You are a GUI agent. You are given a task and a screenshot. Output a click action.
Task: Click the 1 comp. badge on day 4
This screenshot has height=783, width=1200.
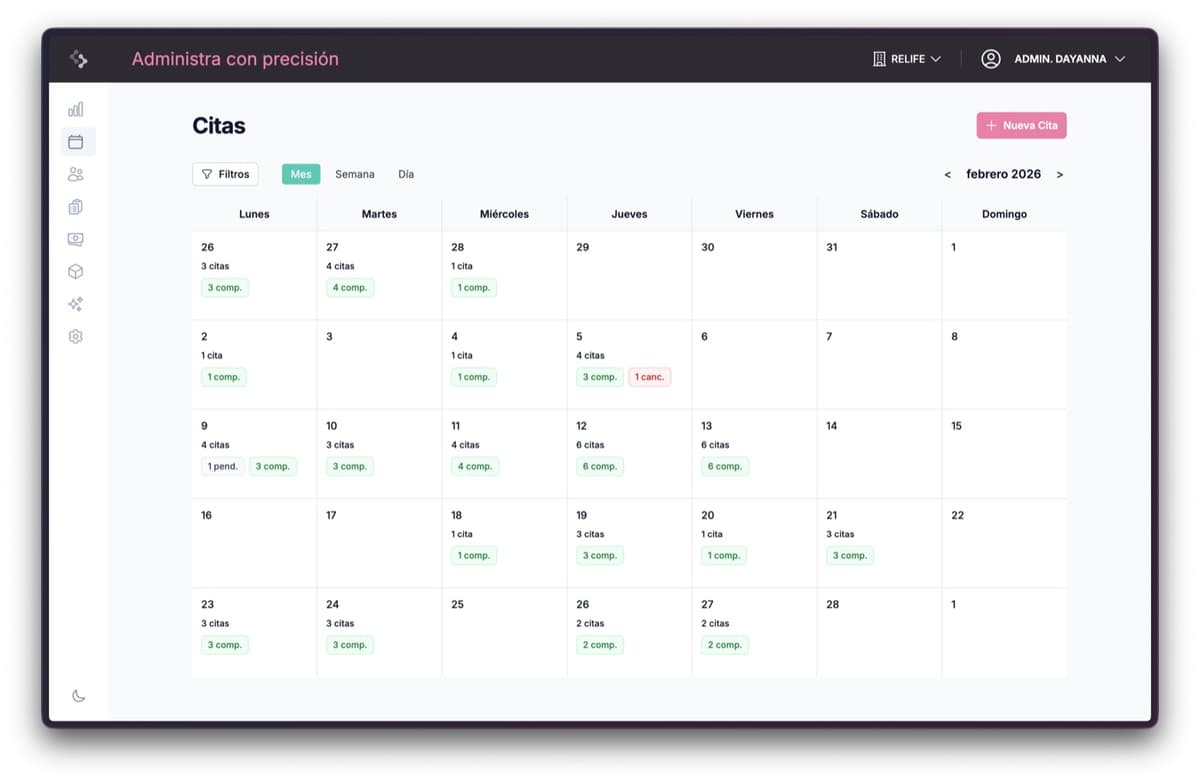pyautogui.click(x=474, y=377)
